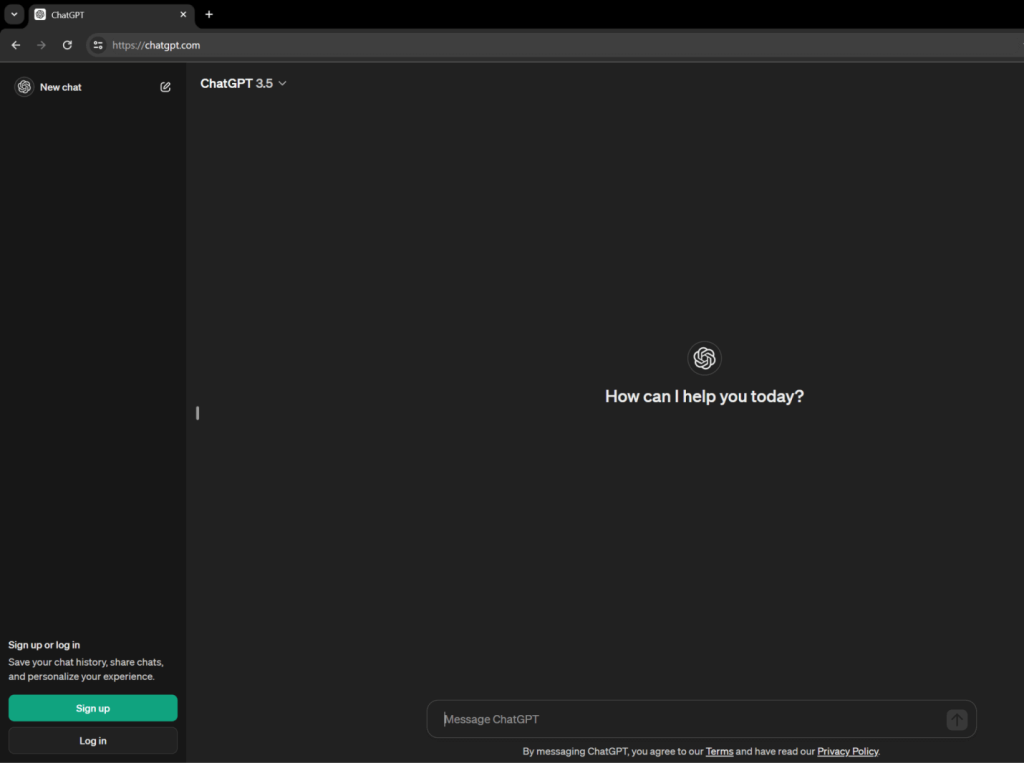Open the Terms link
The image size is (1024, 763).
click(x=719, y=751)
